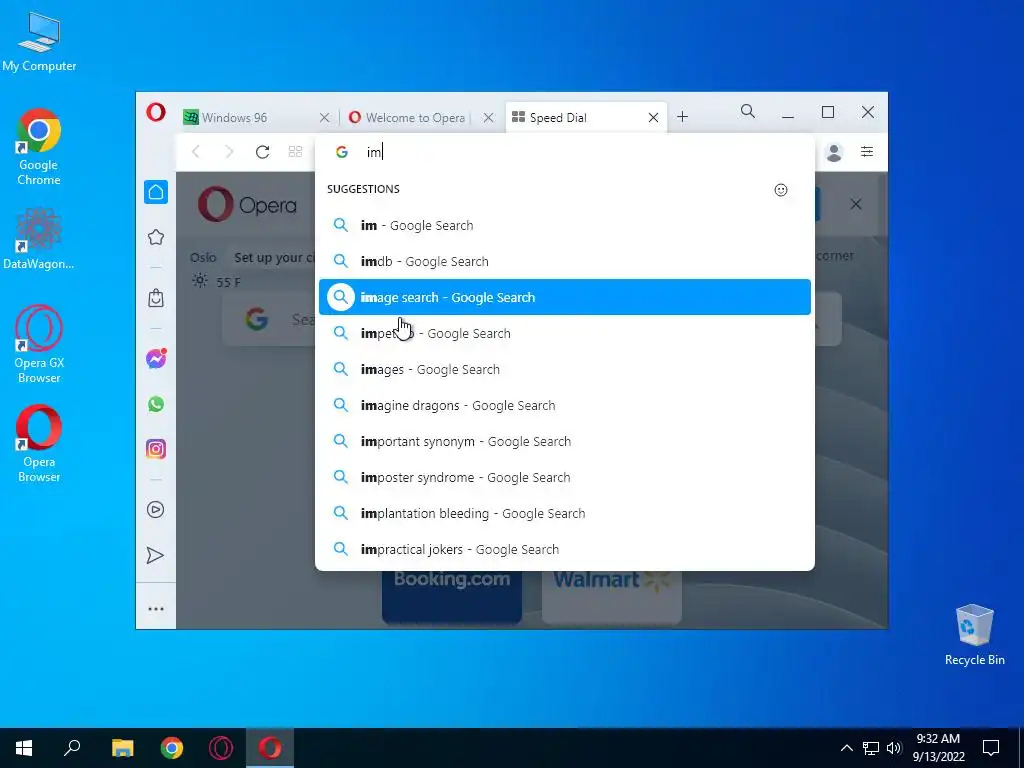Open the notification center icon
Image resolution: width=1024 pixels, height=768 pixels.
pos(991,748)
